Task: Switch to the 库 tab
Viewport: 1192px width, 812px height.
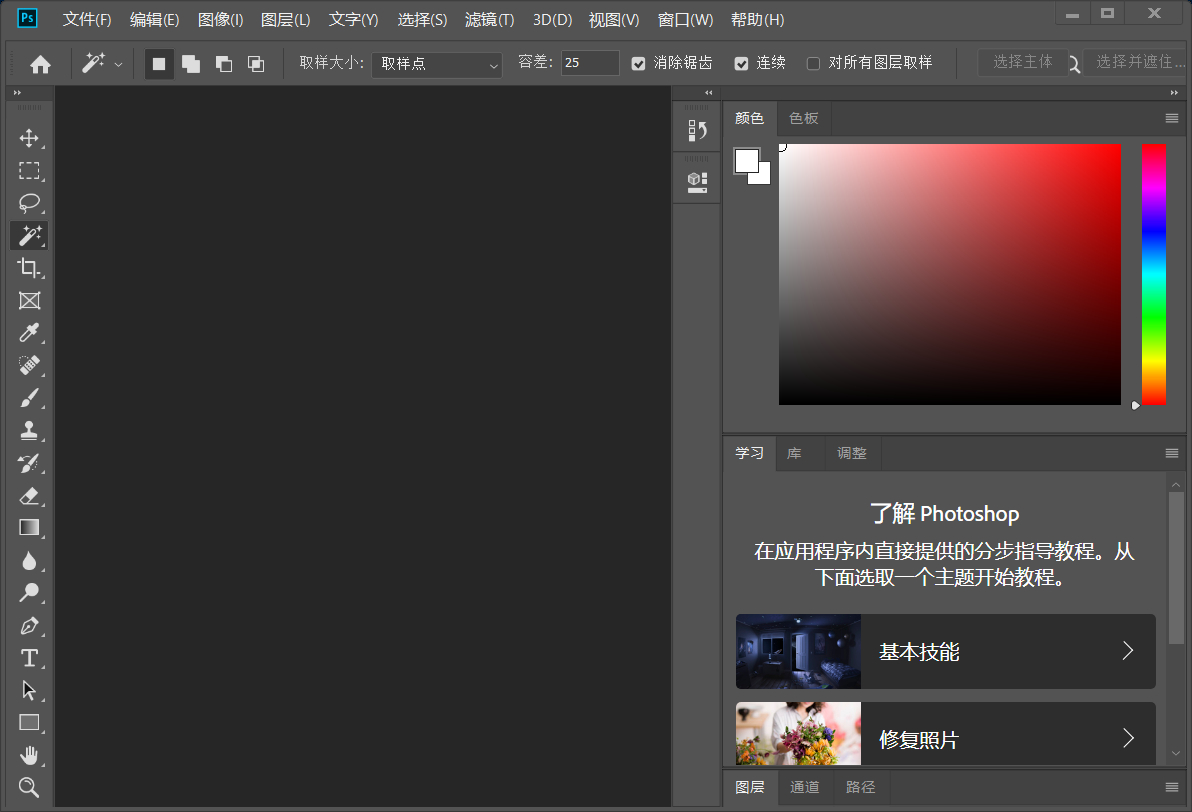Action: [794, 453]
